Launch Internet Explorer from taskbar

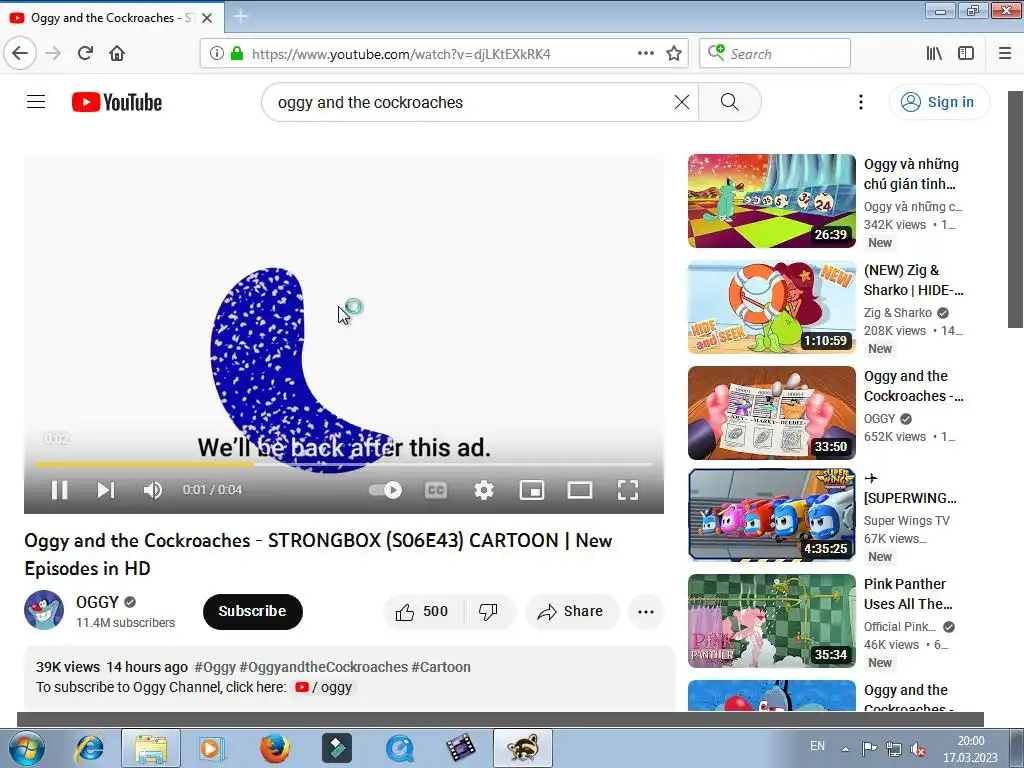pyautogui.click(x=89, y=748)
